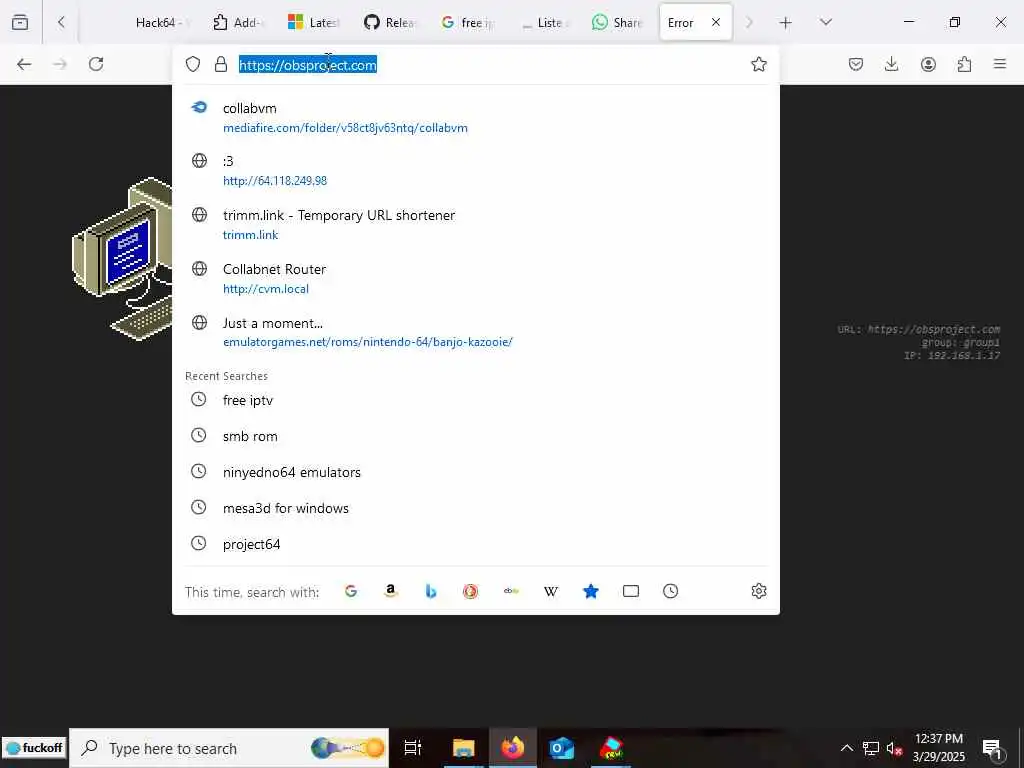Open the Firefox account icon
The height and width of the screenshot is (768, 1024).
(x=928, y=64)
